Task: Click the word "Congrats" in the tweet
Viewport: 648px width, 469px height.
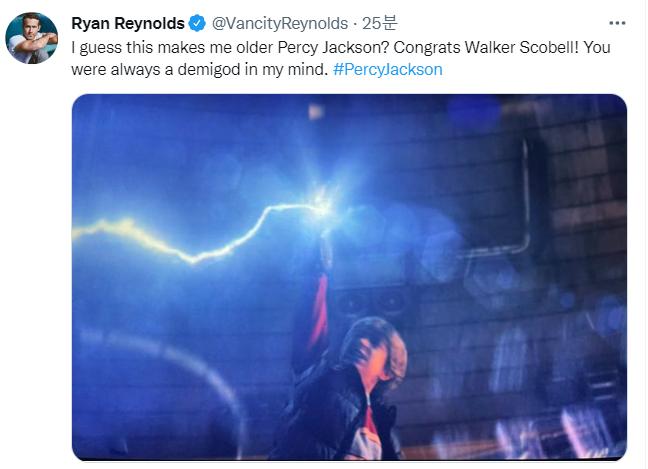Action: pos(427,47)
